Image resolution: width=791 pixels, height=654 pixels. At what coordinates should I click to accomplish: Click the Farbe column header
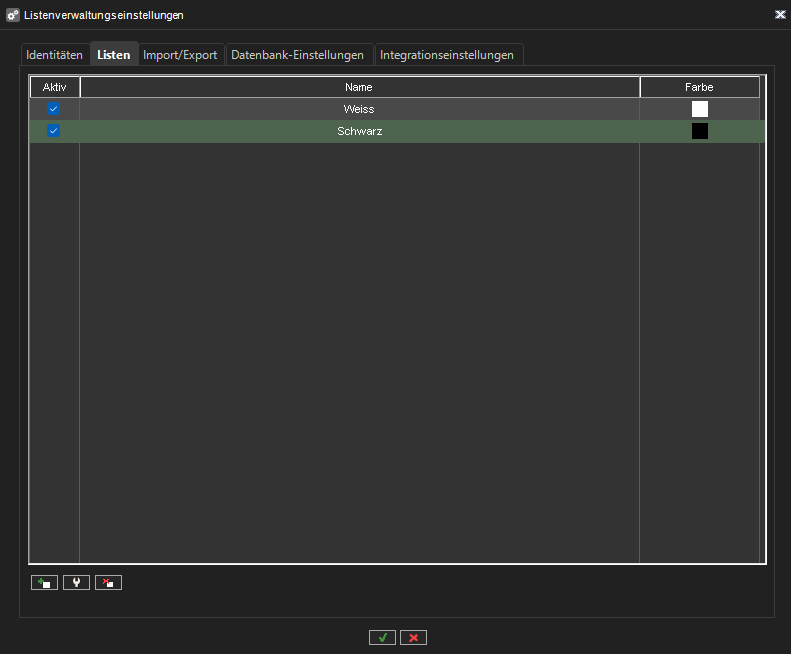click(699, 87)
